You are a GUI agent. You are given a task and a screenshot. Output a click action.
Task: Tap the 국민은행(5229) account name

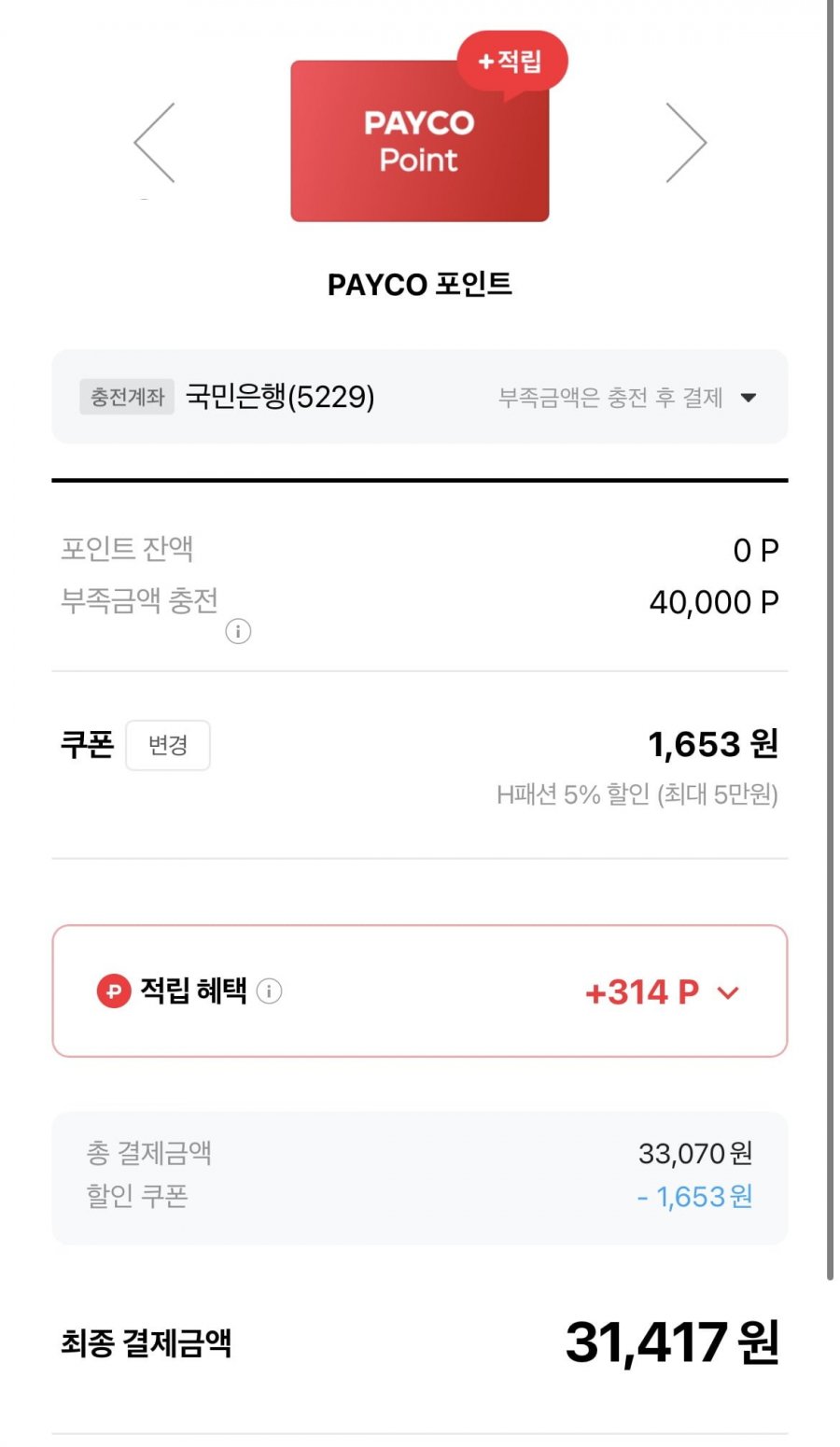(x=280, y=397)
